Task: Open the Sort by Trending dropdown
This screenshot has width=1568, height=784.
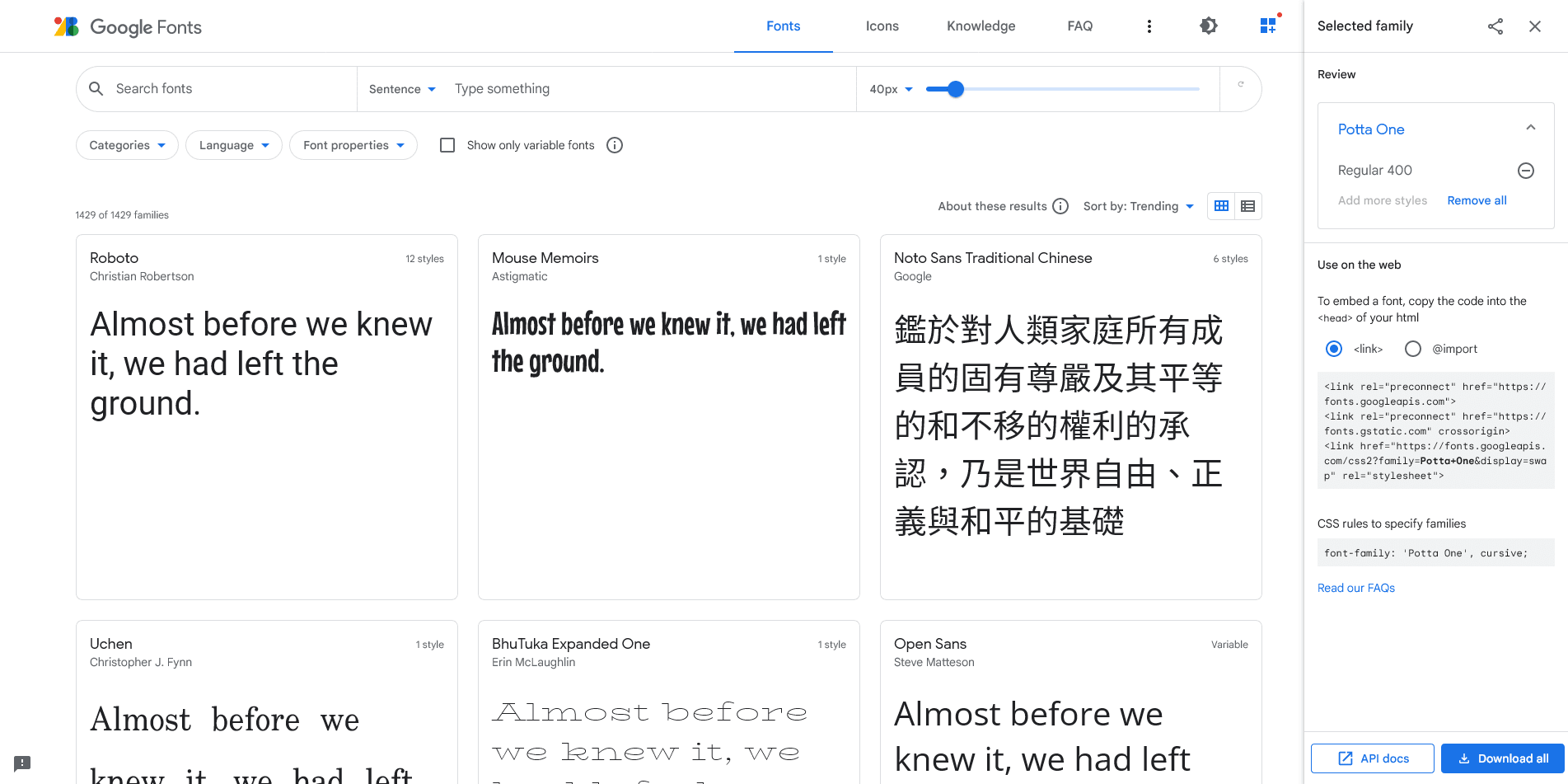Action: [1139, 206]
